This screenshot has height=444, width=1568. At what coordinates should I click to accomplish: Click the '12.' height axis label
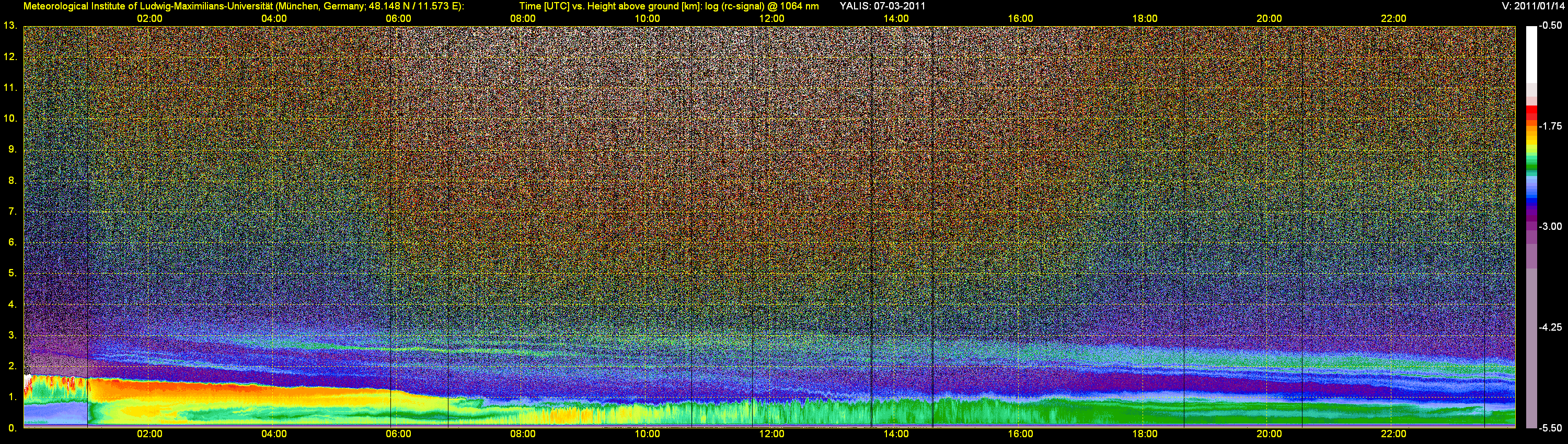coord(10,57)
